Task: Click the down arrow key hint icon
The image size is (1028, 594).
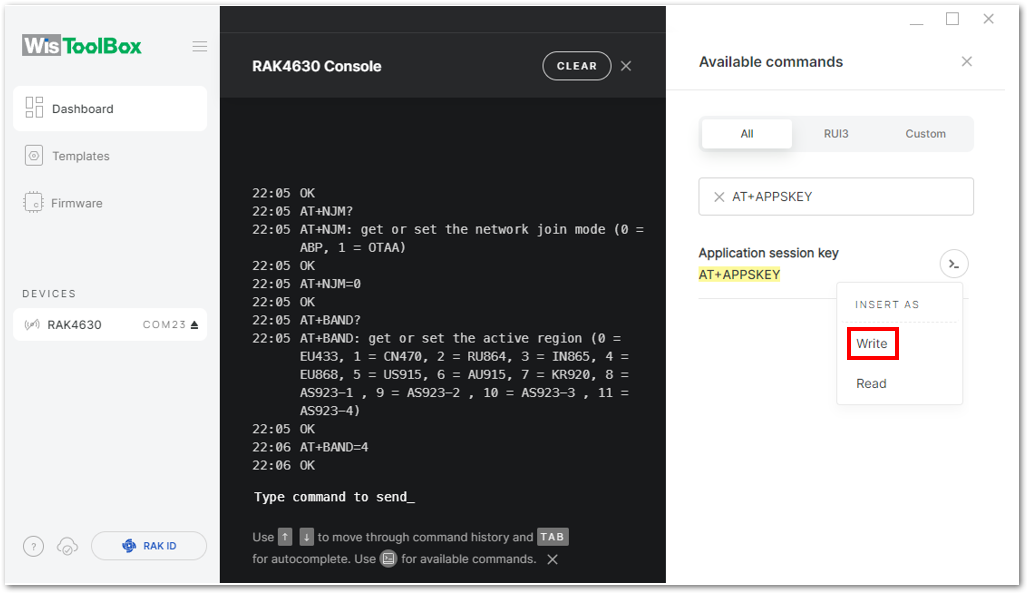Action: coord(306,537)
